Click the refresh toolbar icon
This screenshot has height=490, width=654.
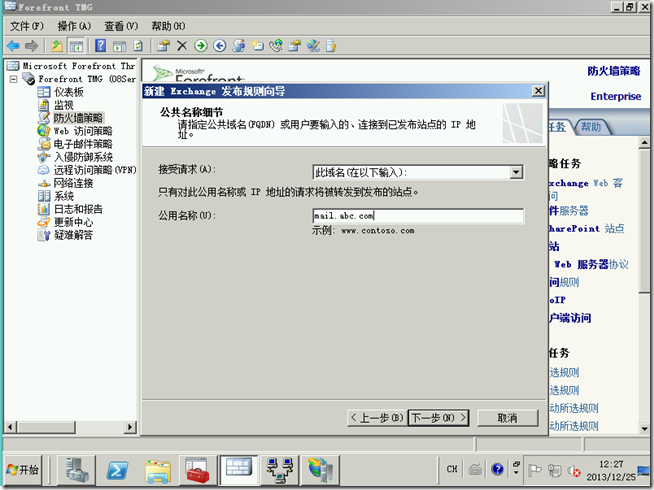coord(138,45)
